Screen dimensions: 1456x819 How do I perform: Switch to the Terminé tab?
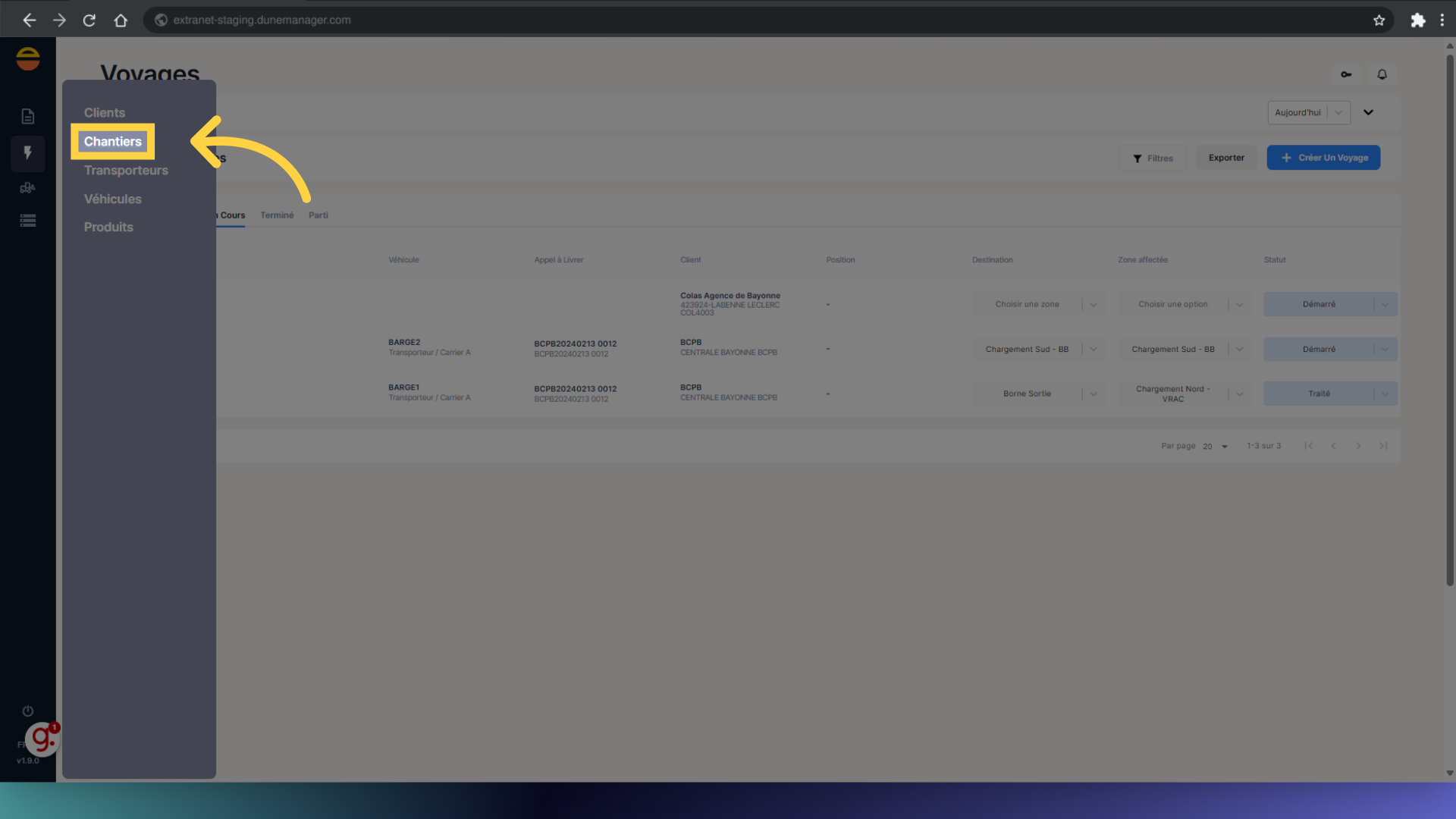click(276, 215)
